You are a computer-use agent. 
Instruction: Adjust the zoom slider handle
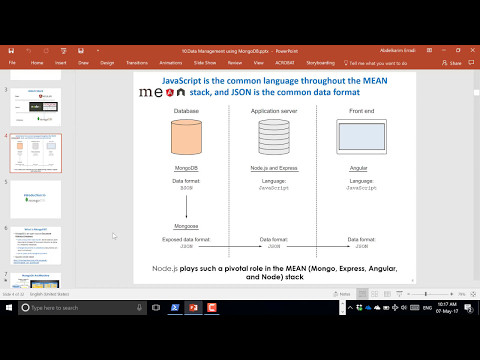pos(426,294)
